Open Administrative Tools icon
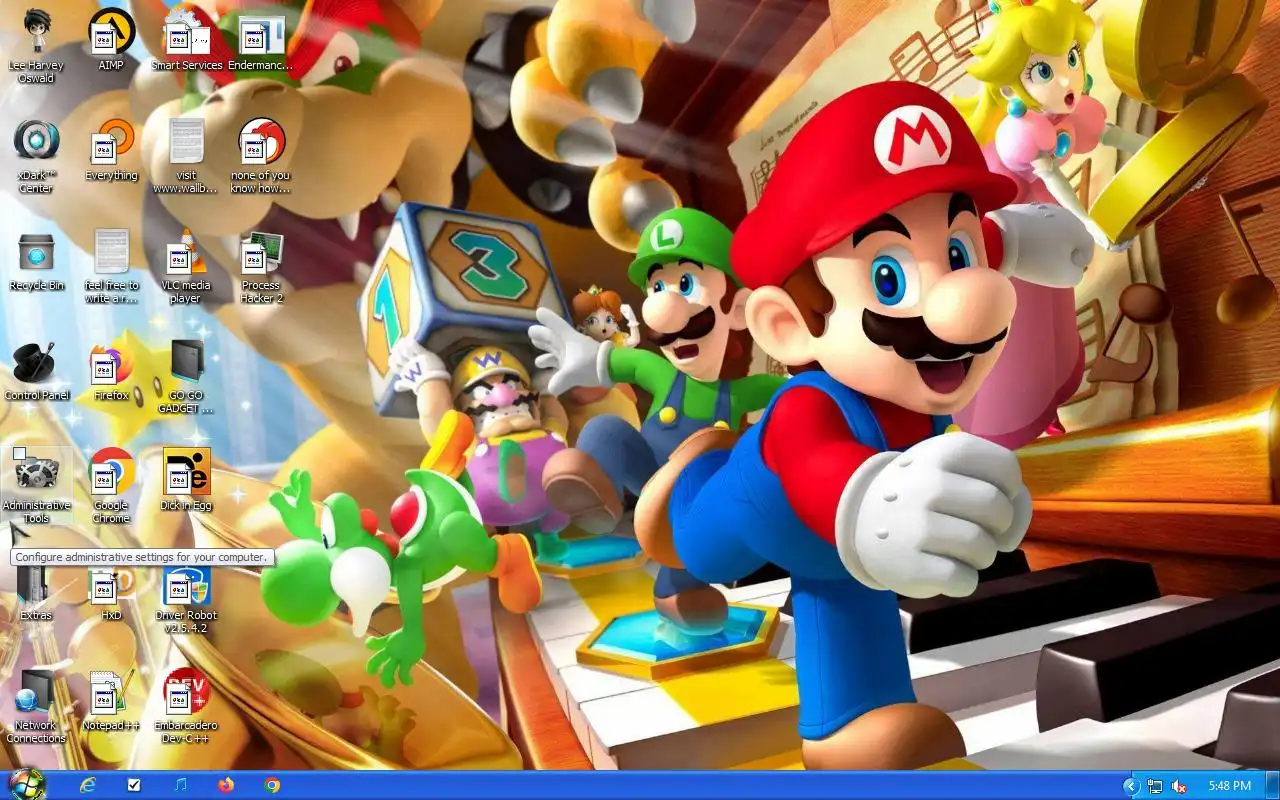1280x800 pixels. [x=36, y=485]
